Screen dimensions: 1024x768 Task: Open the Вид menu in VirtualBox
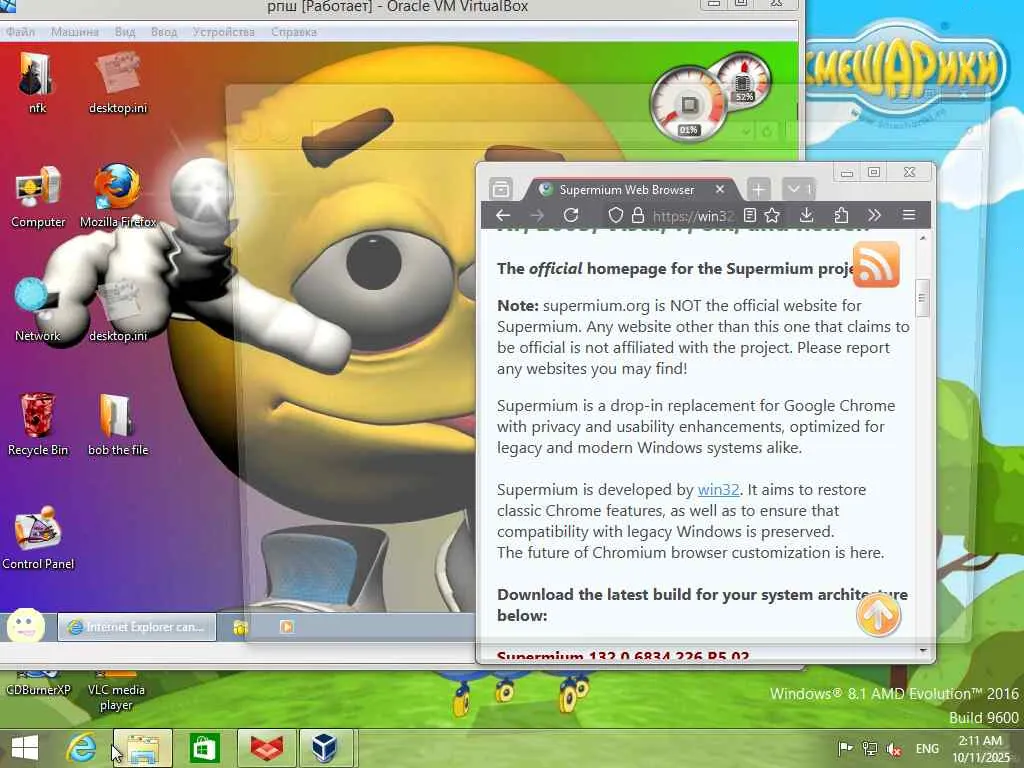coord(125,31)
